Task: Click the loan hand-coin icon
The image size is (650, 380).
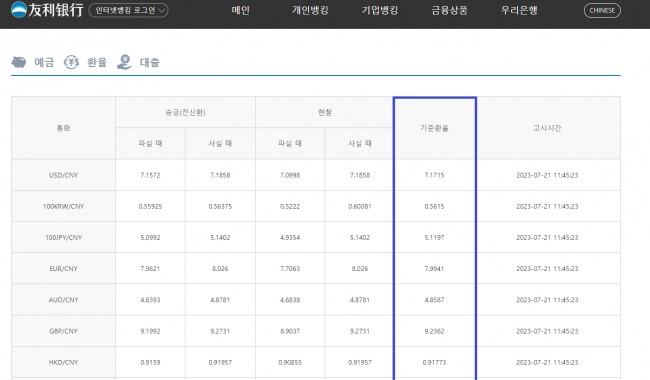Action: point(124,62)
